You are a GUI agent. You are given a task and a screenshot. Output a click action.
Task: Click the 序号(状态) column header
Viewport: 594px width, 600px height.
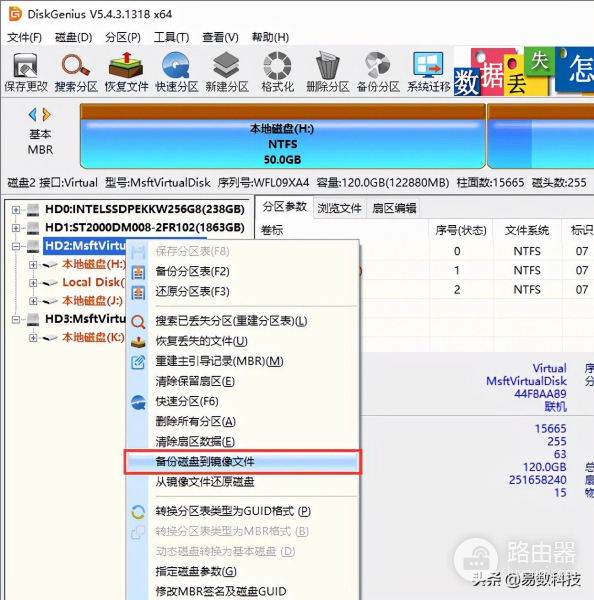tap(460, 230)
